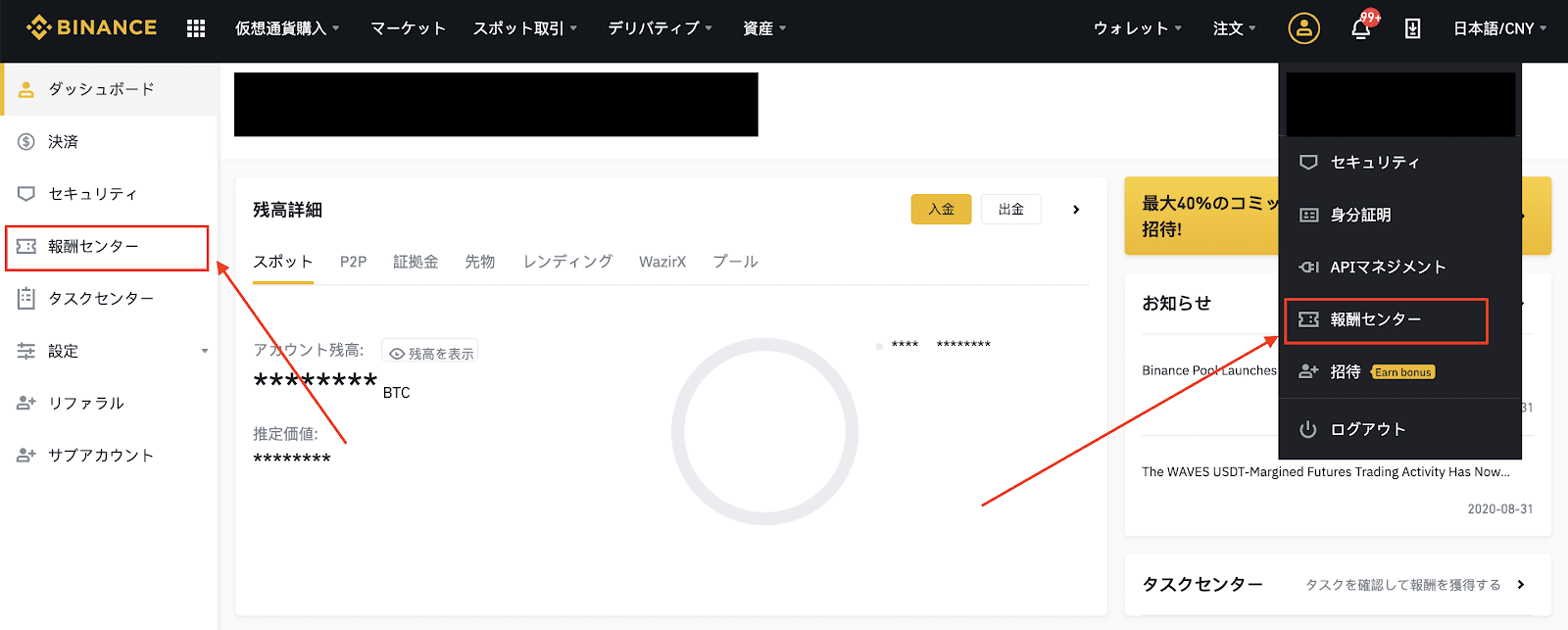Expand the 資産 dropdown menu
The width and height of the screenshot is (1568, 630).
coord(764,28)
